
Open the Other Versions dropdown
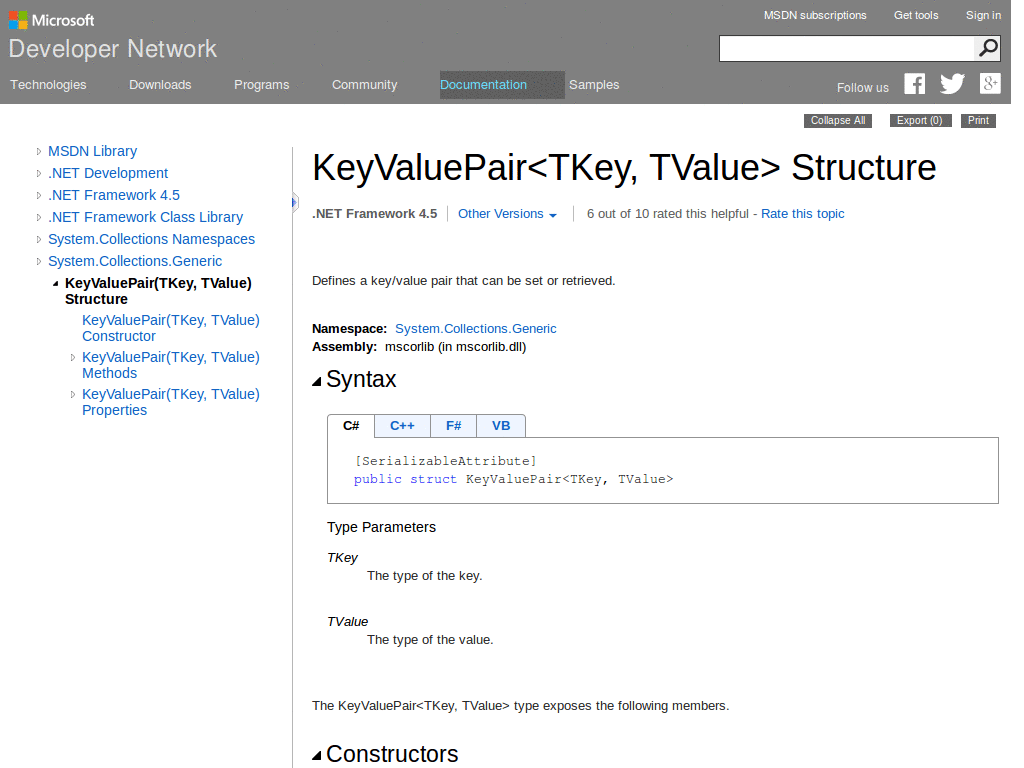[507, 214]
